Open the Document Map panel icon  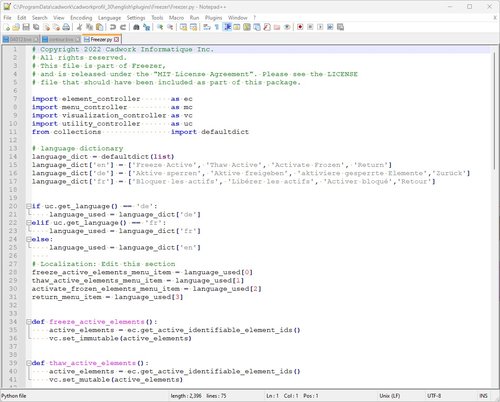click(247, 27)
